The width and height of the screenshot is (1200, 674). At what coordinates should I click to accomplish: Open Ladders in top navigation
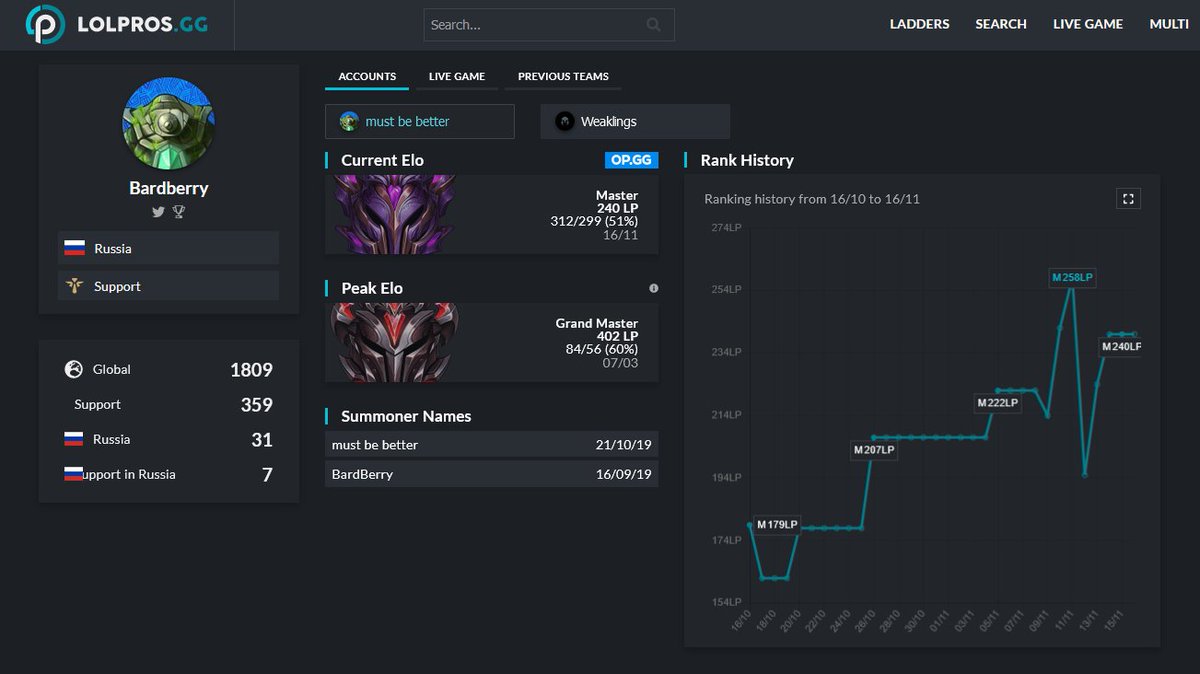920,24
